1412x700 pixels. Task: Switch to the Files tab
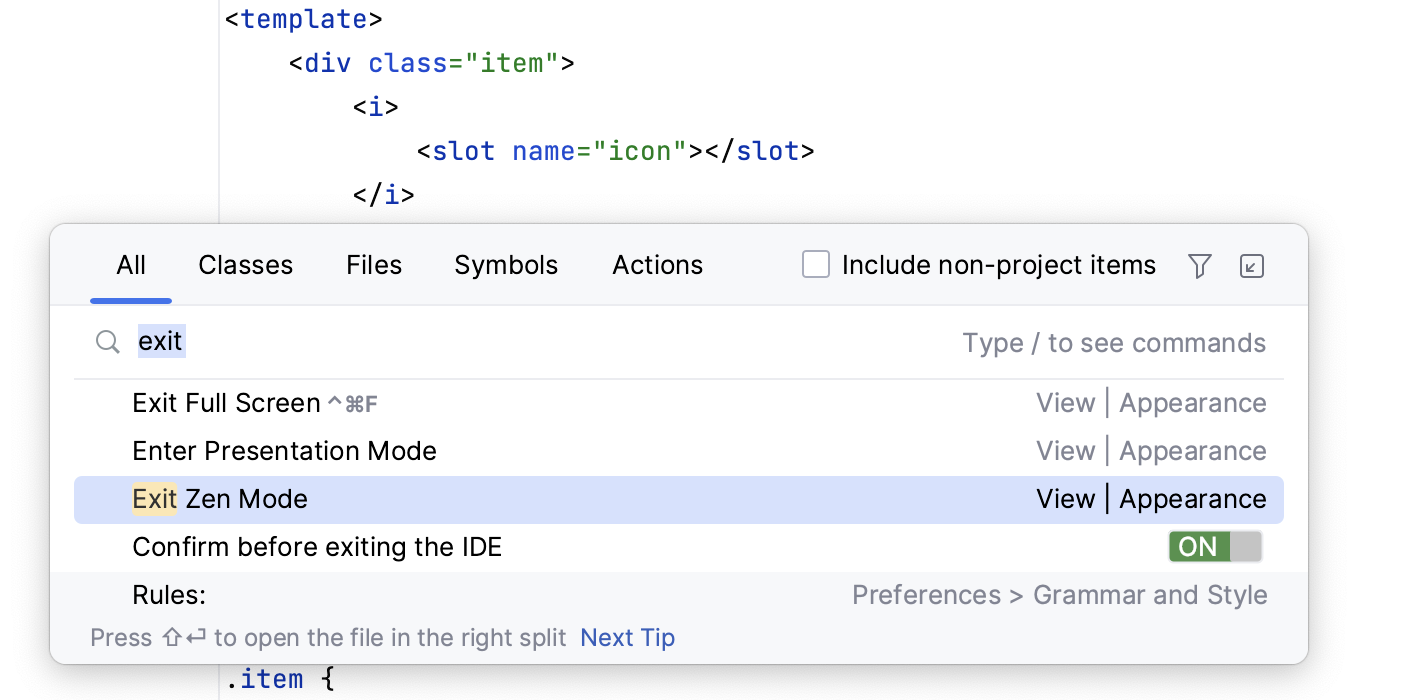pos(373,265)
